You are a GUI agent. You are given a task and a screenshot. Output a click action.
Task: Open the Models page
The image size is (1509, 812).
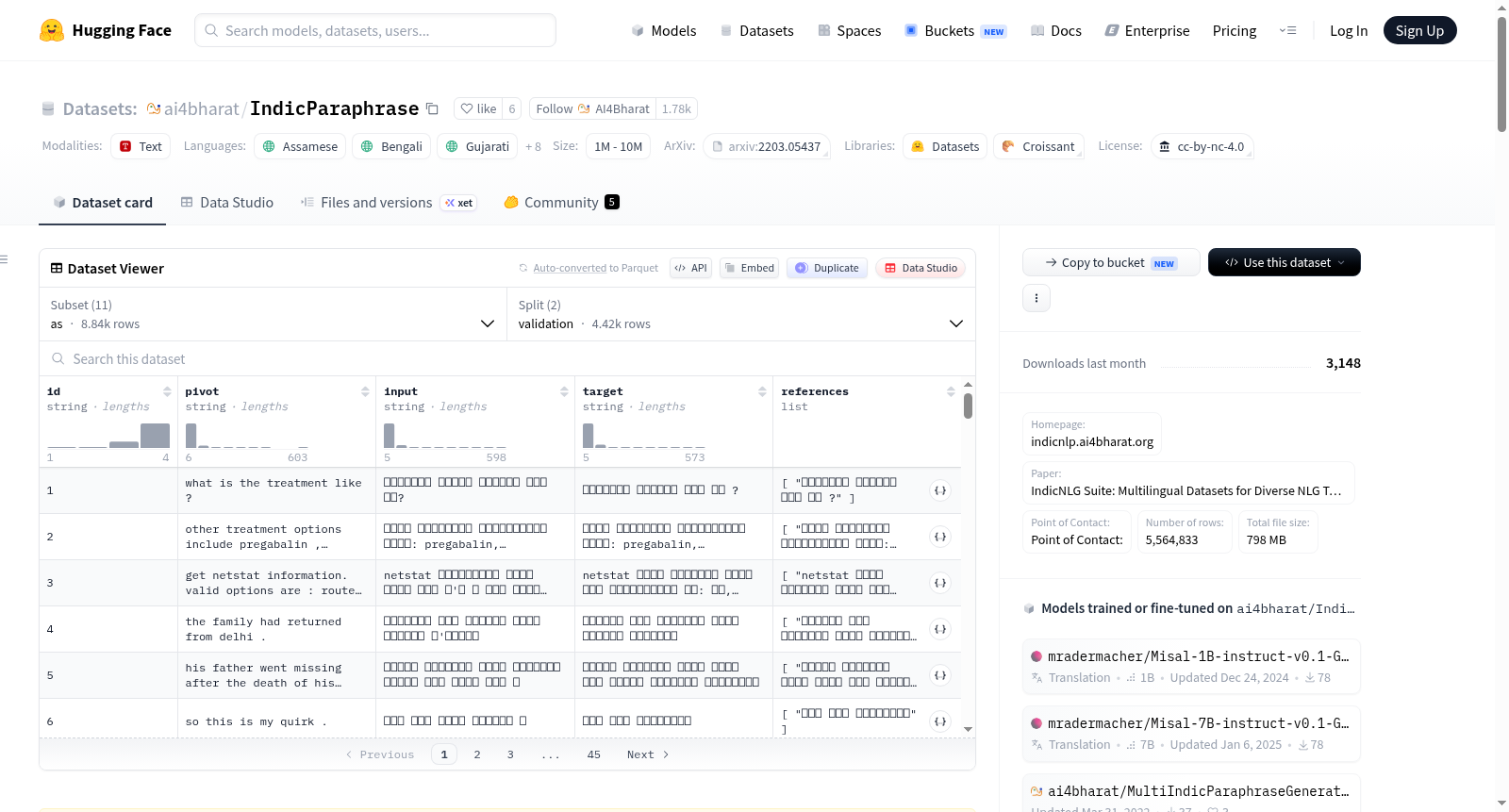tap(664, 30)
